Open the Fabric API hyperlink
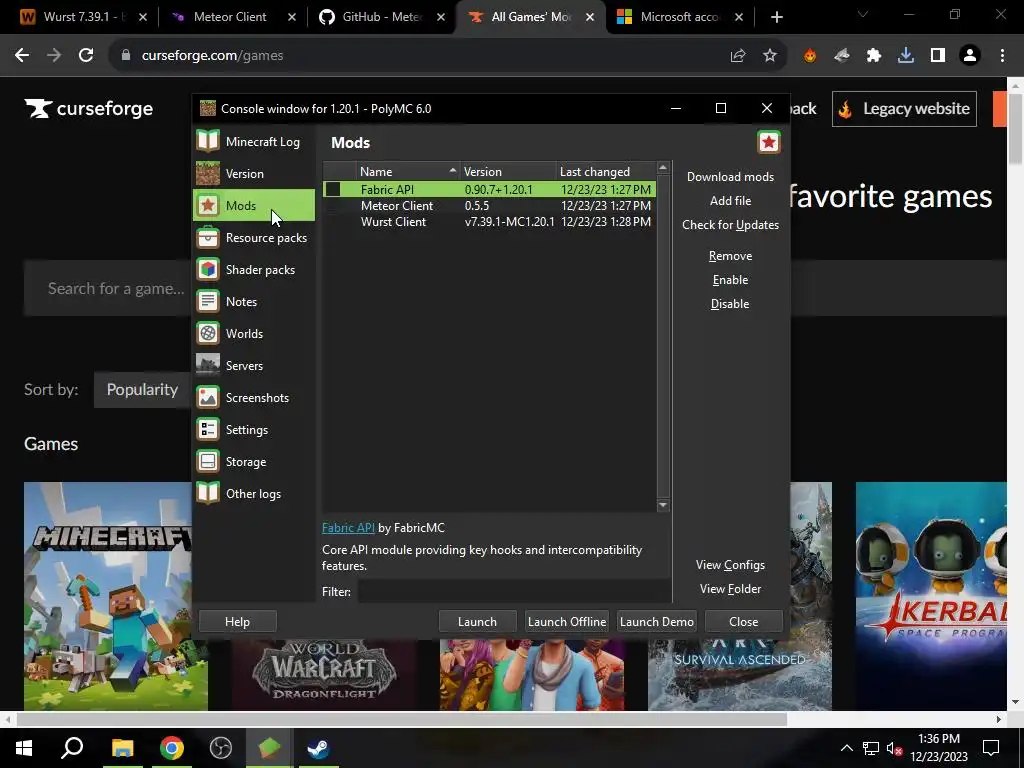 point(348,528)
